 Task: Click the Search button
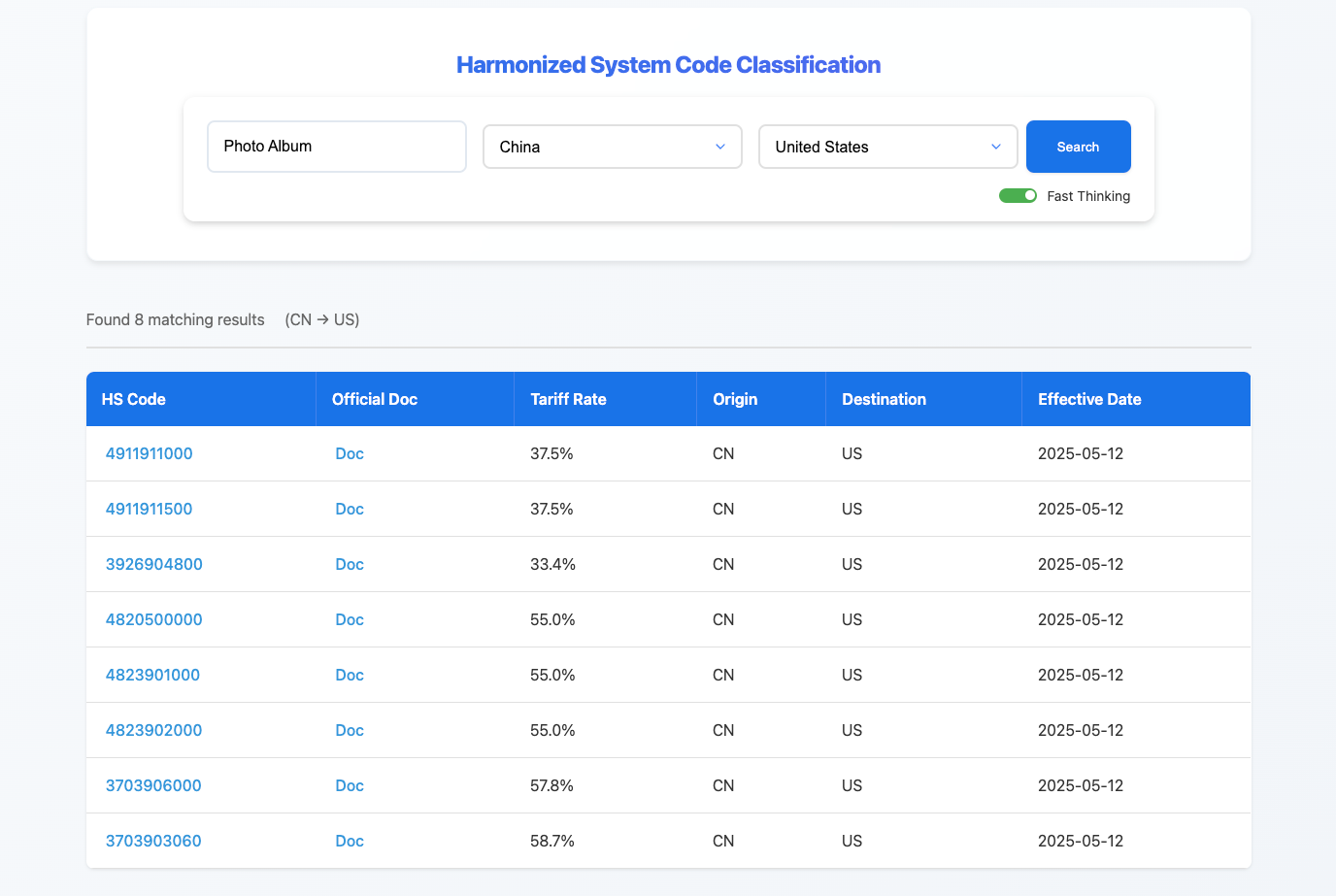pos(1078,147)
